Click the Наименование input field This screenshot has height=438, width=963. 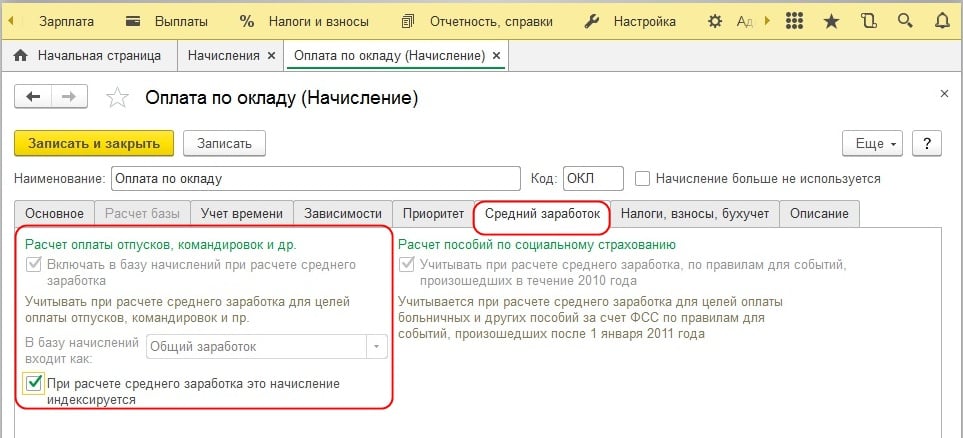tap(315, 178)
